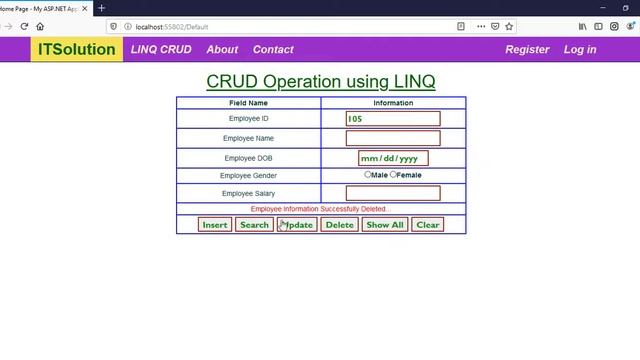Click the Information column header
640x360 pixels.
coord(393,103)
